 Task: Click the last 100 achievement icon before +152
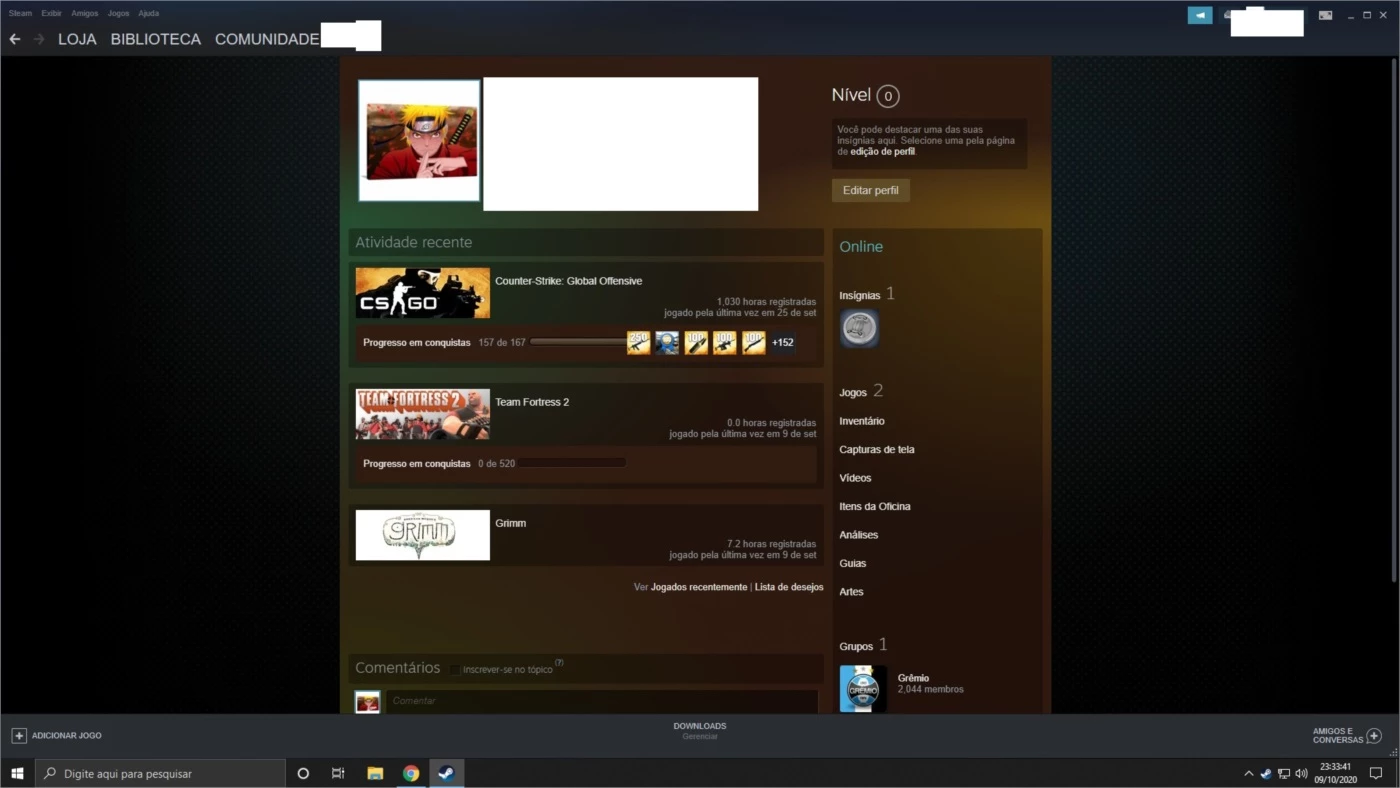(754, 342)
